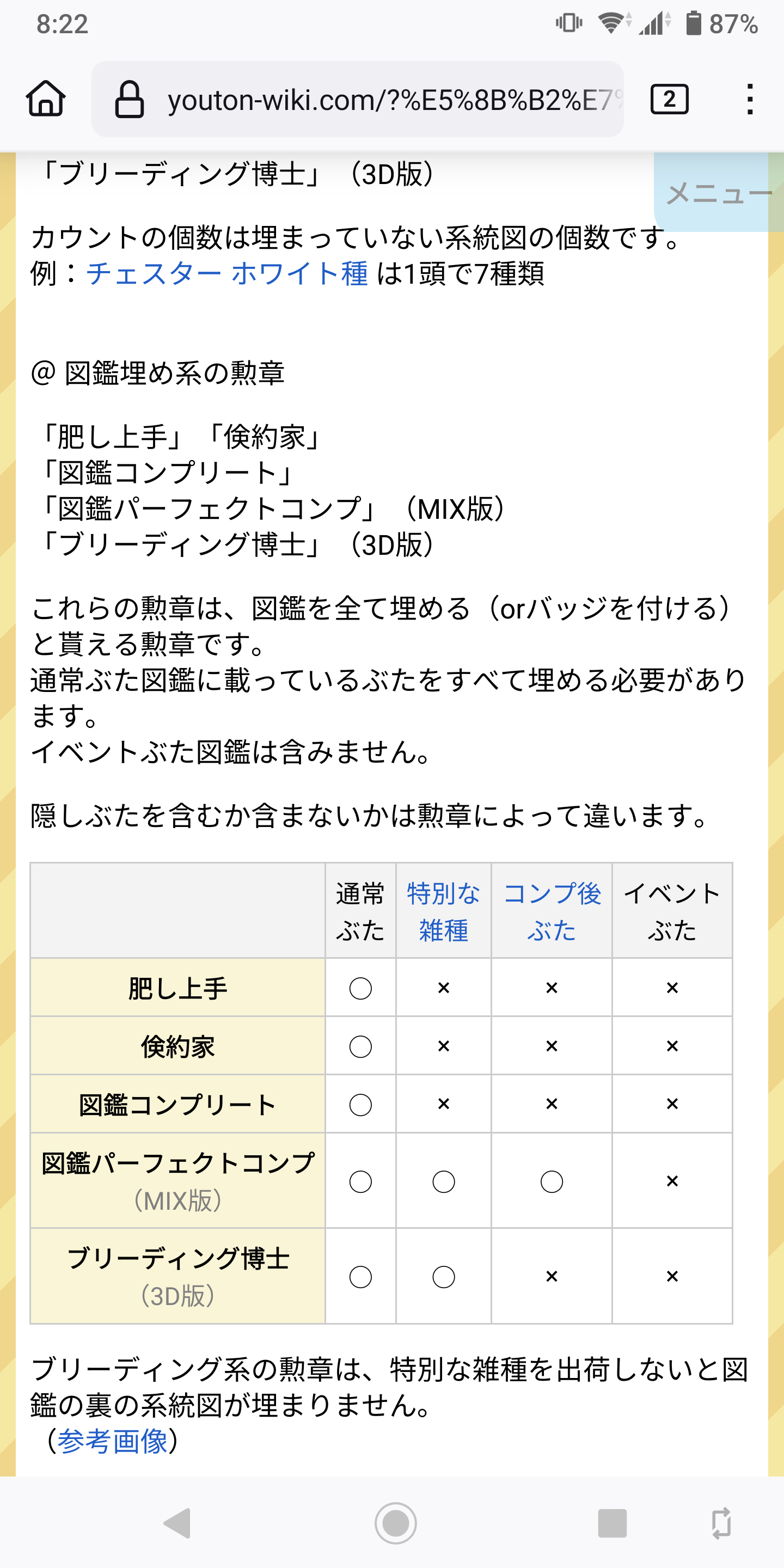
Task: Tap the lock icon in address bar
Action: tap(129, 99)
